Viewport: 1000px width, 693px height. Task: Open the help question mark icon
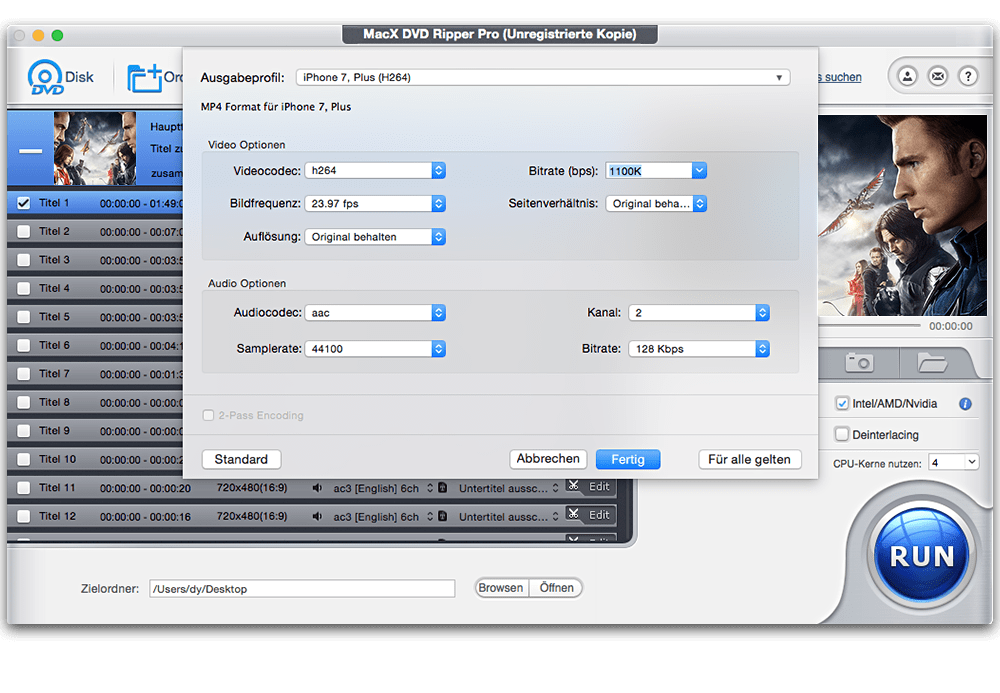[967, 75]
